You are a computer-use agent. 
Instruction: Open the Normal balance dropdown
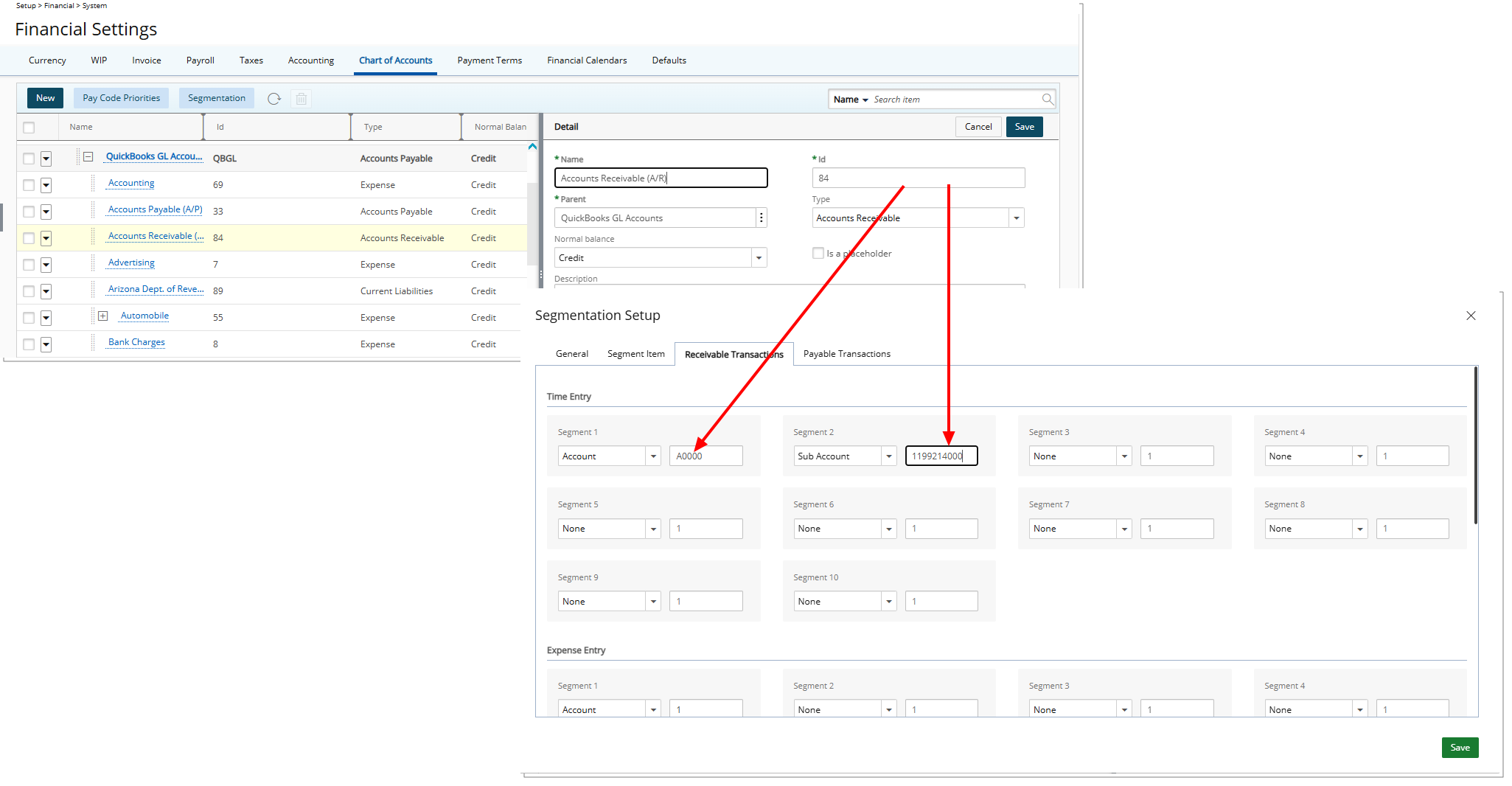(759, 258)
